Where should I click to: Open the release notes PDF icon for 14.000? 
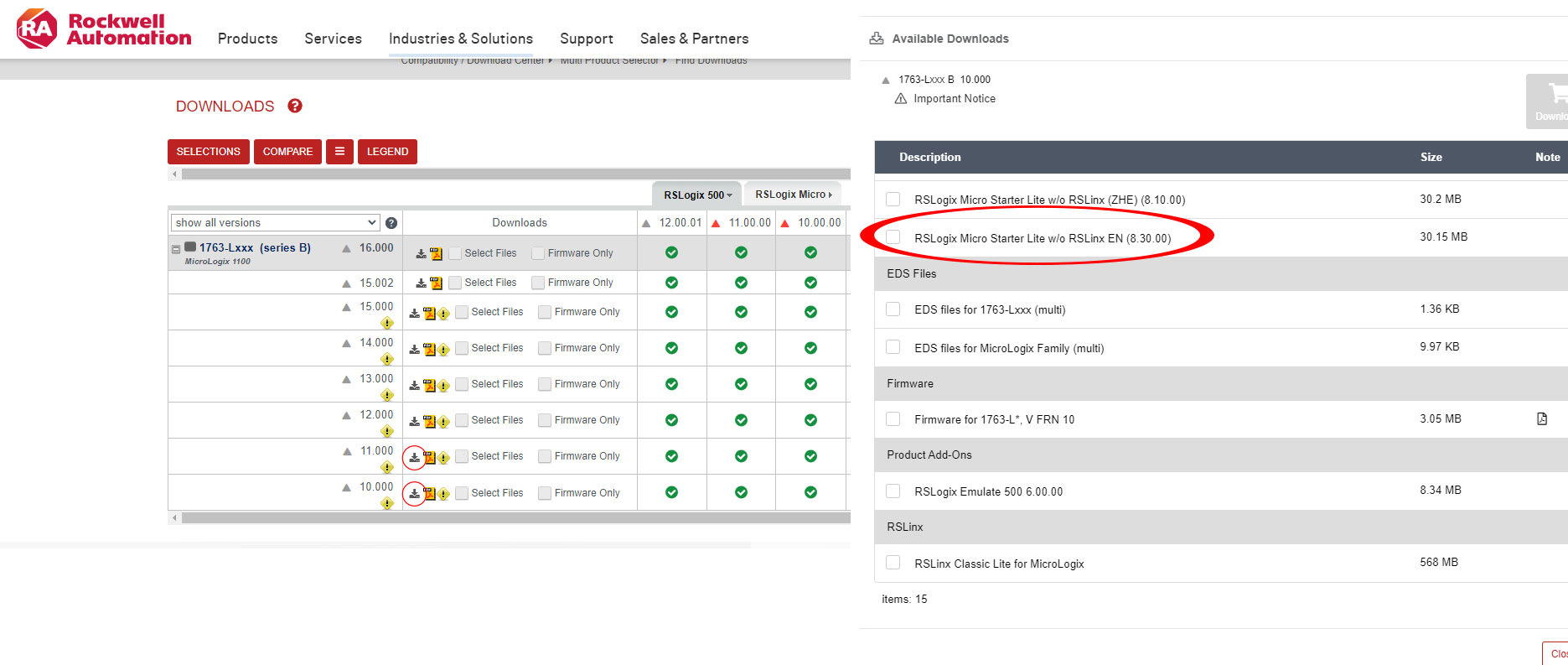click(x=429, y=349)
